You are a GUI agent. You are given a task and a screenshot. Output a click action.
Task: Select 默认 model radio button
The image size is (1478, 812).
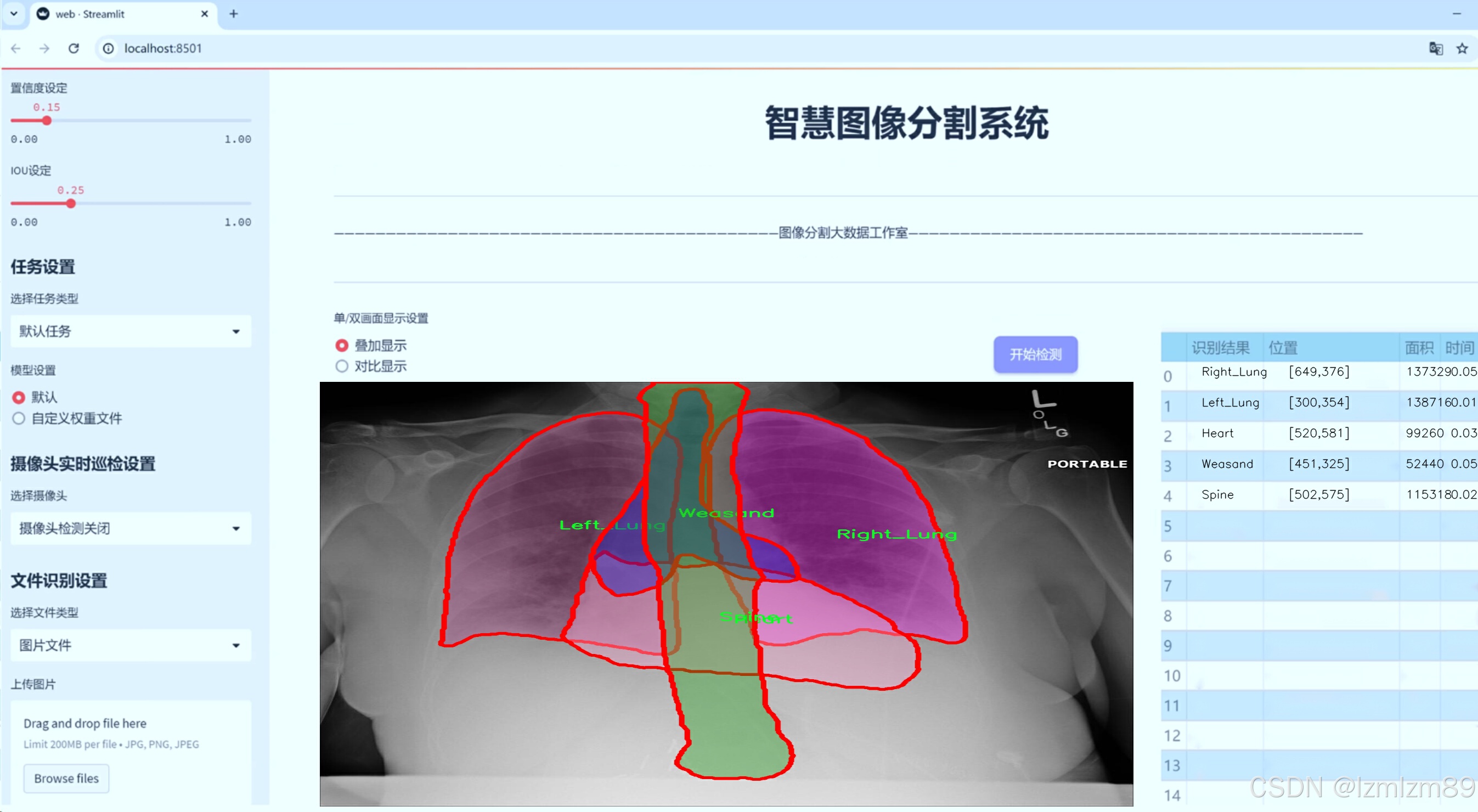tap(18, 397)
